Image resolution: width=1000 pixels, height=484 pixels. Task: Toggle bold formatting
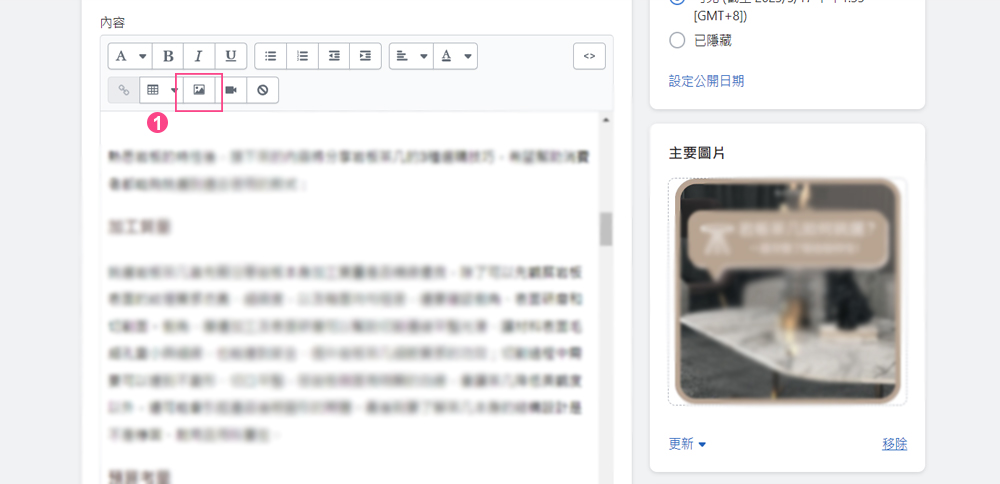coord(168,56)
